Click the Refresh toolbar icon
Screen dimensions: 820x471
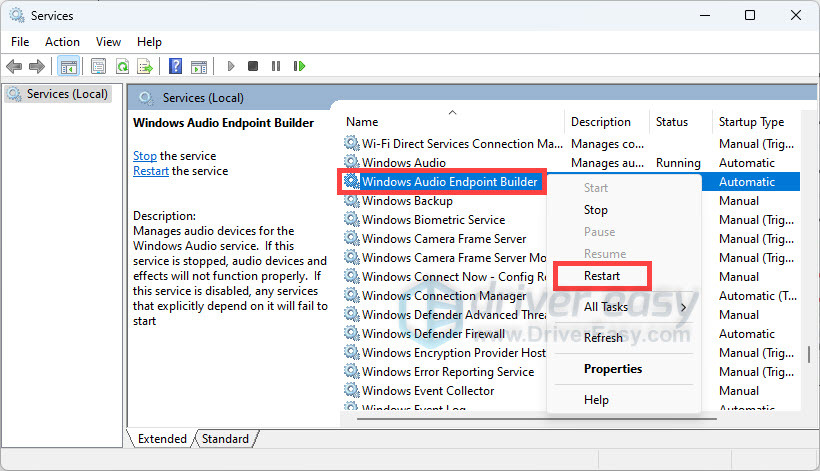click(x=122, y=66)
